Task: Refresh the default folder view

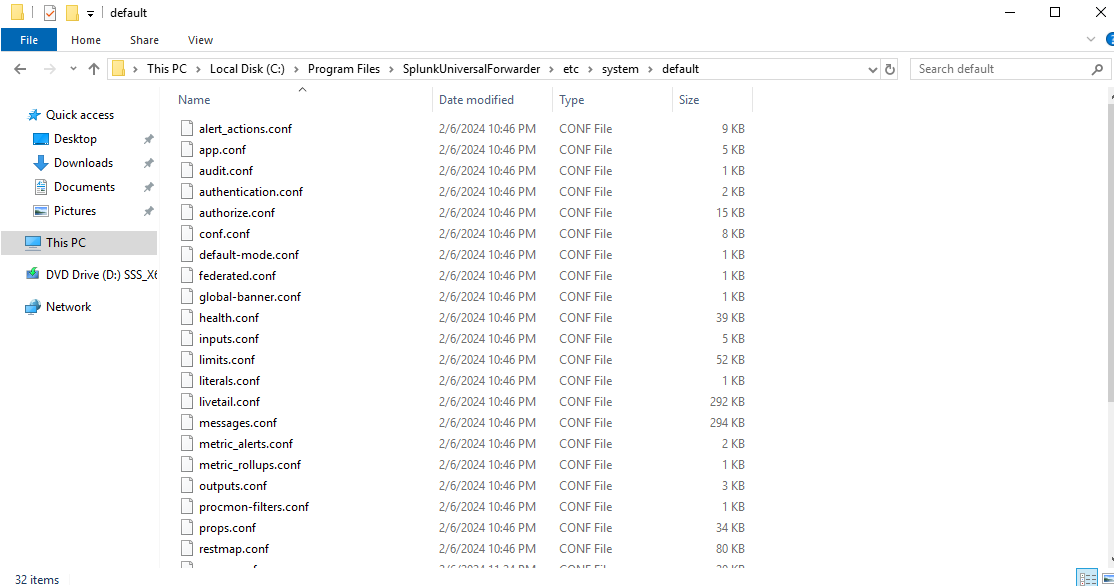Action: click(x=889, y=69)
